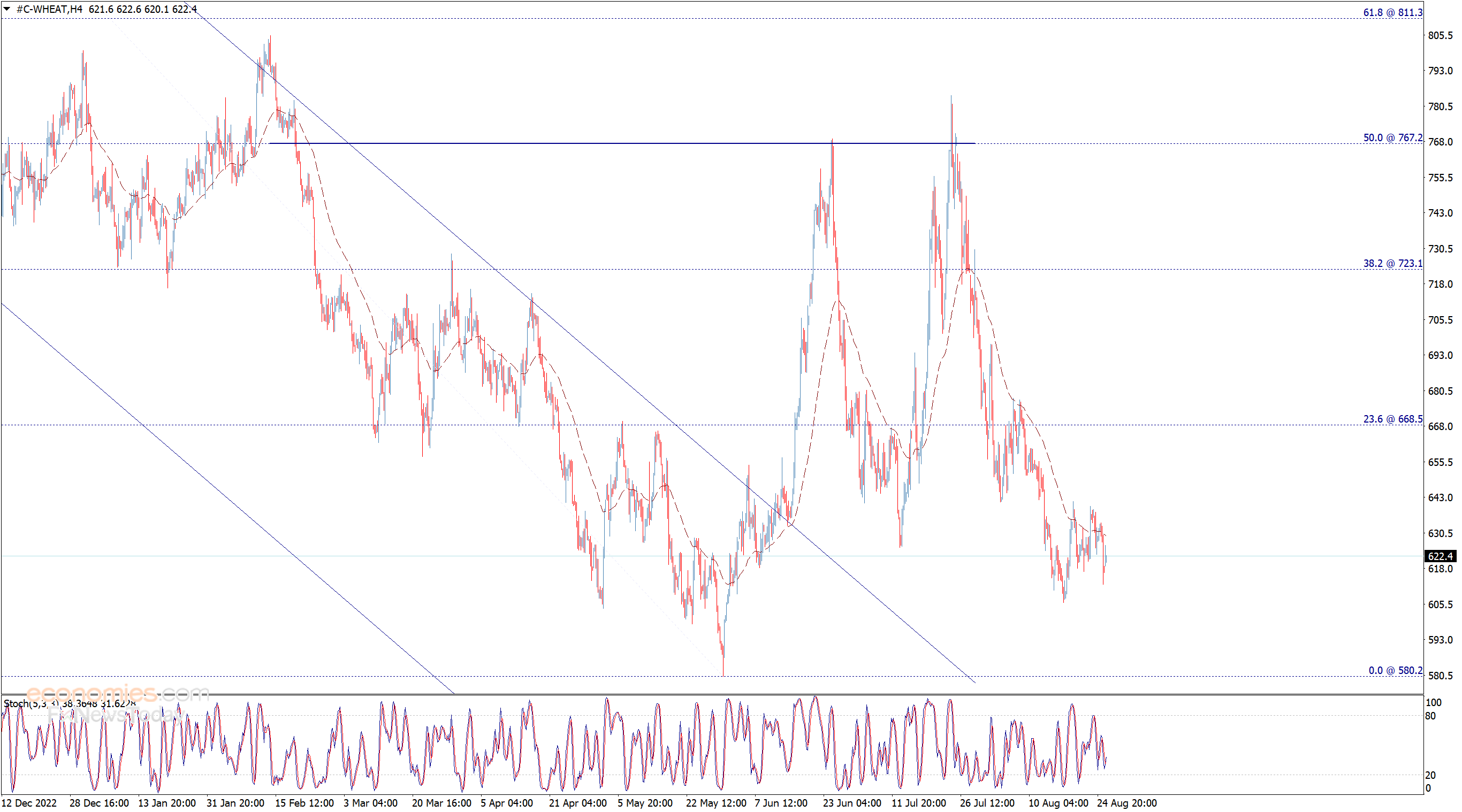
Task: Select the 61.8 @ 811.3 Fibonacci label
Action: pyautogui.click(x=1393, y=12)
